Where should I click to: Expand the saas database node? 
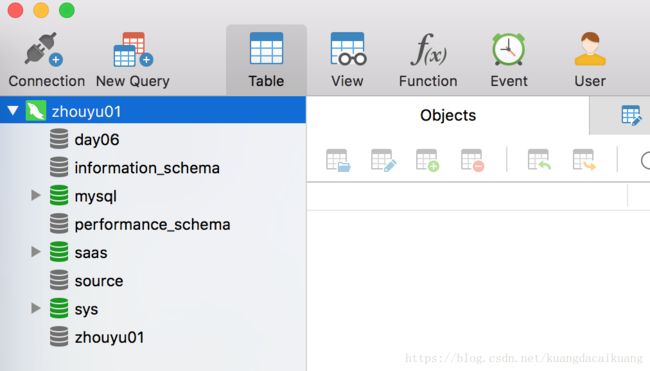coord(36,252)
